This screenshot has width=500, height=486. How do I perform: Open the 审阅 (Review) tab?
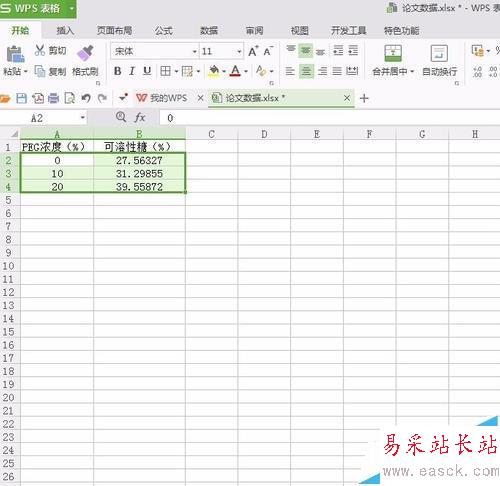[254, 31]
